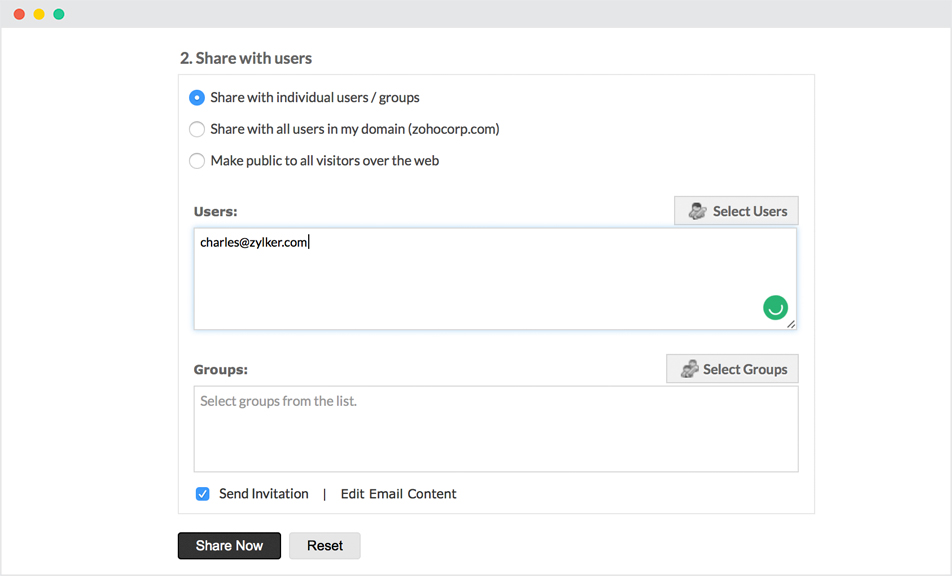Close the window with red button
This screenshot has height=576, width=952.
point(19,14)
